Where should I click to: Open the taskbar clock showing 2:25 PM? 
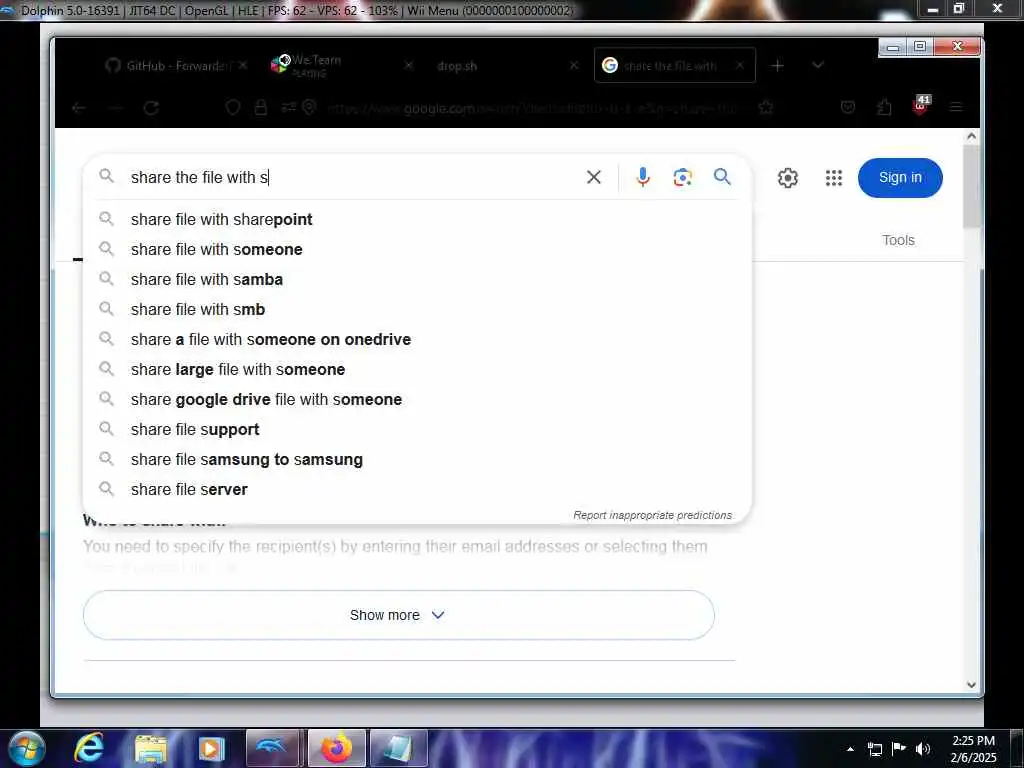(x=973, y=749)
